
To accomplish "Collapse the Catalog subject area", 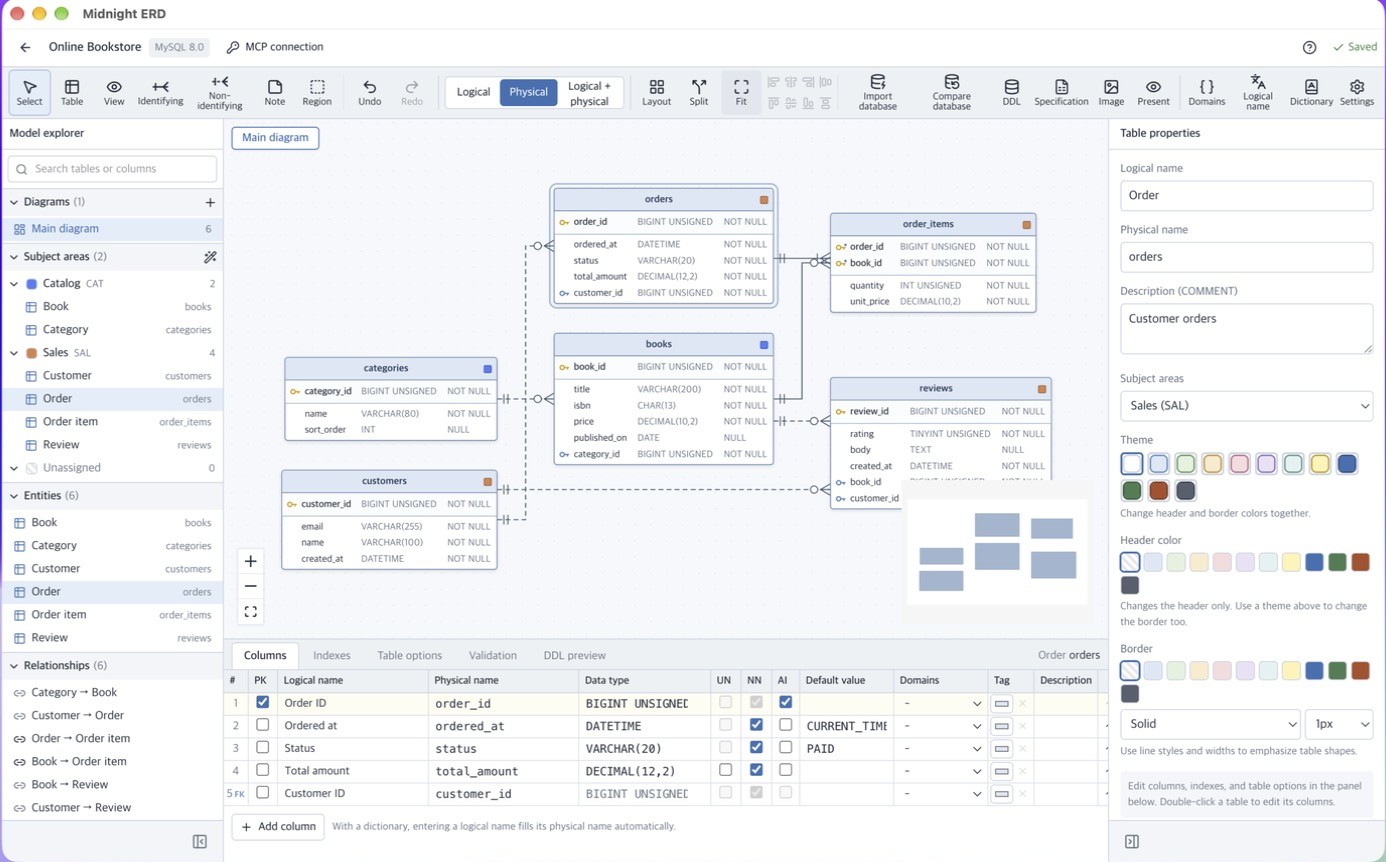I will point(15,284).
